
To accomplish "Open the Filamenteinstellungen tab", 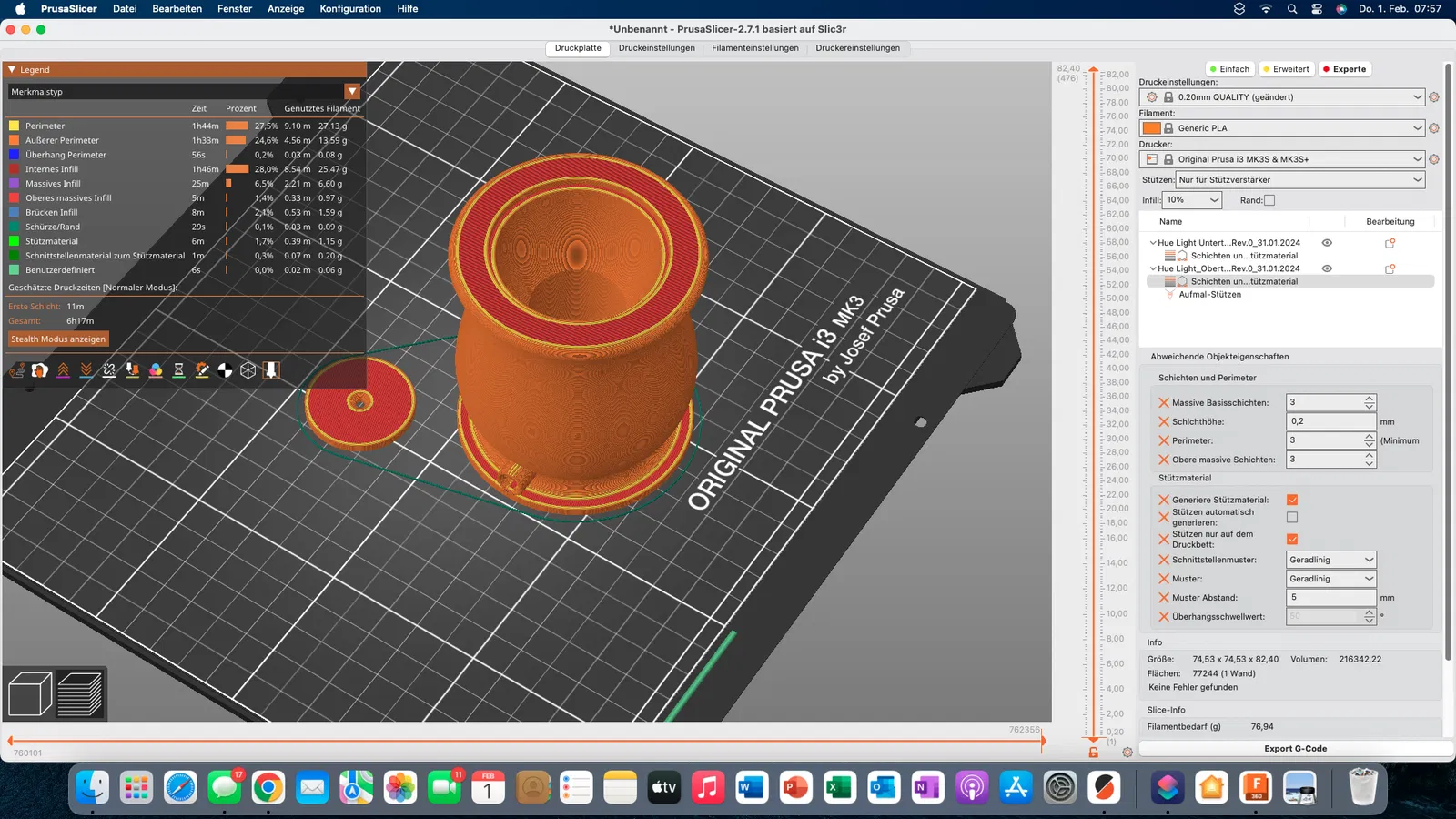I will (754, 48).
